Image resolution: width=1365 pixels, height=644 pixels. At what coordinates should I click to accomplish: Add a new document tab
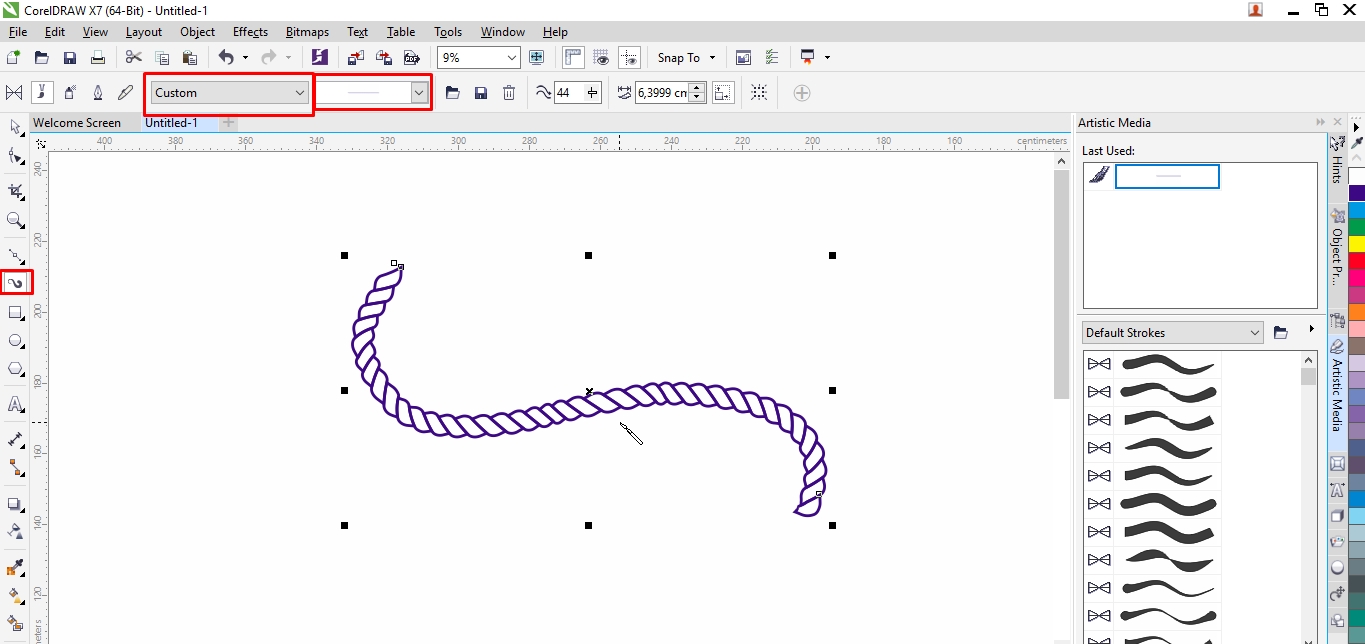point(228,123)
